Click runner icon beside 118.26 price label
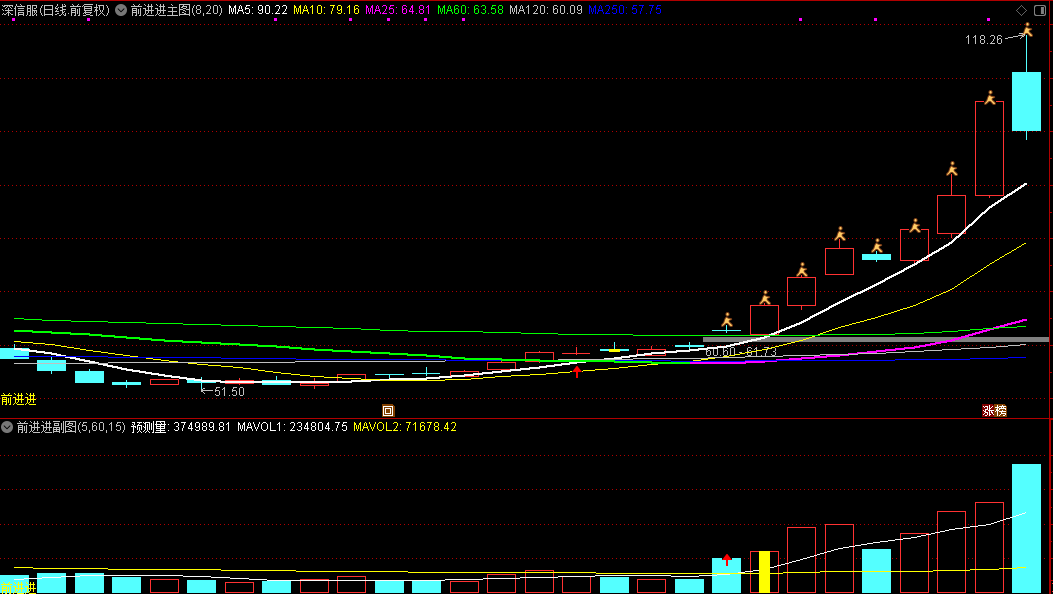The image size is (1053, 594). [x=1027, y=30]
